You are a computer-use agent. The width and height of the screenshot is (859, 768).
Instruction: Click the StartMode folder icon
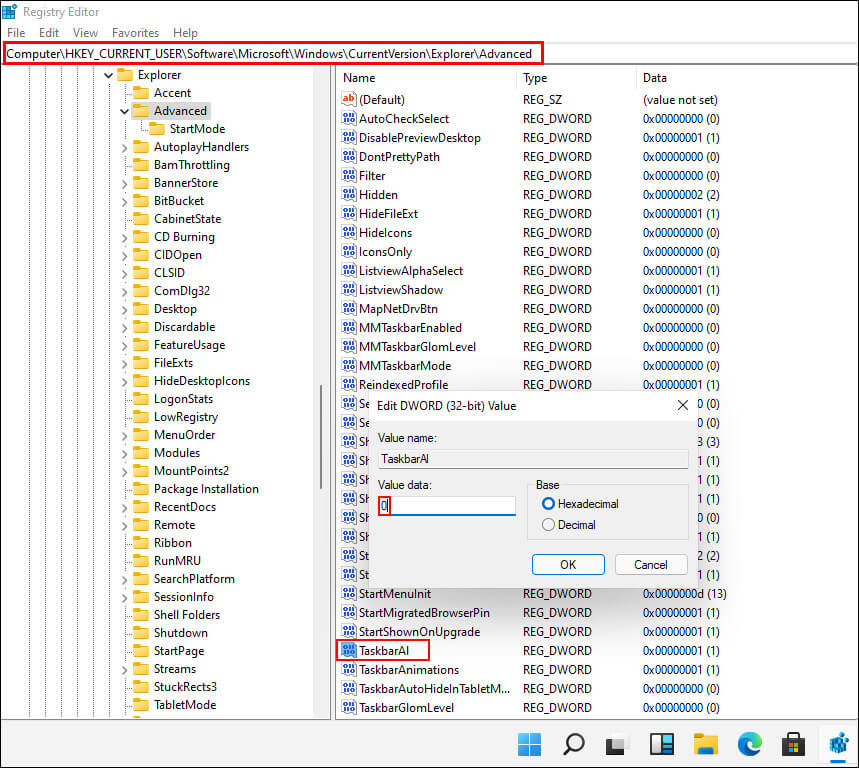[x=157, y=129]
